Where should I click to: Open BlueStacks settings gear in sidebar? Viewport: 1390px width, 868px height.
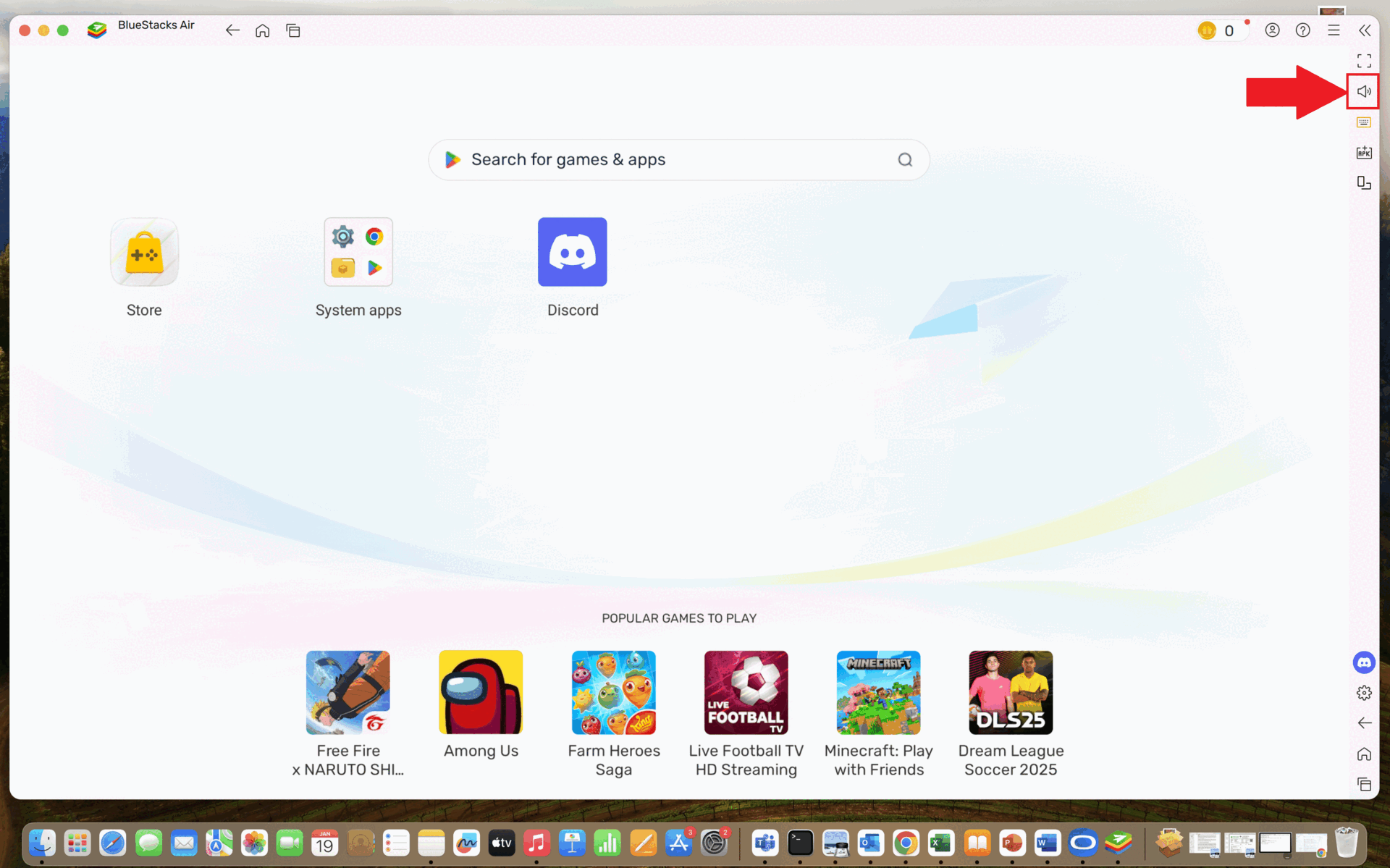coord(1364,693)
